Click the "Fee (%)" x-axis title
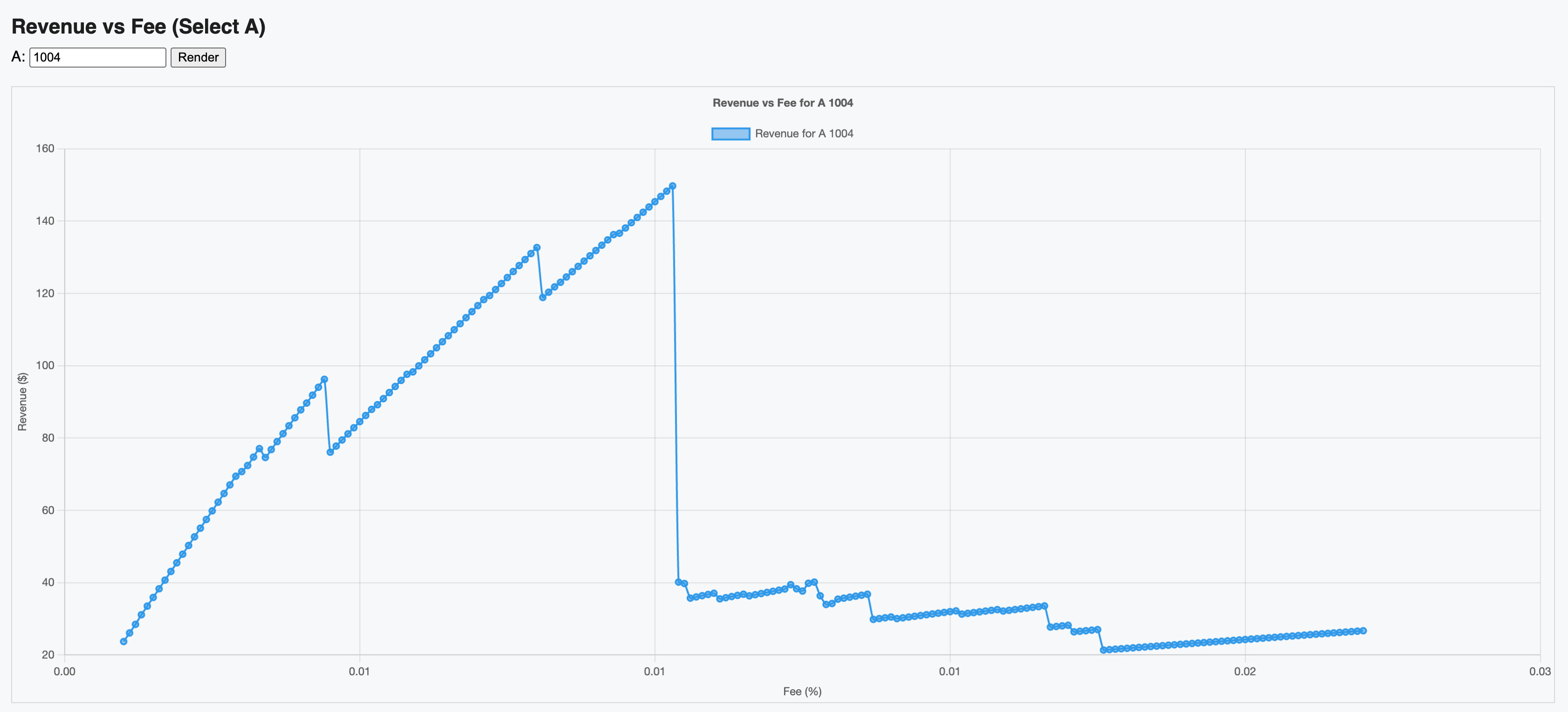 point(802,691)
